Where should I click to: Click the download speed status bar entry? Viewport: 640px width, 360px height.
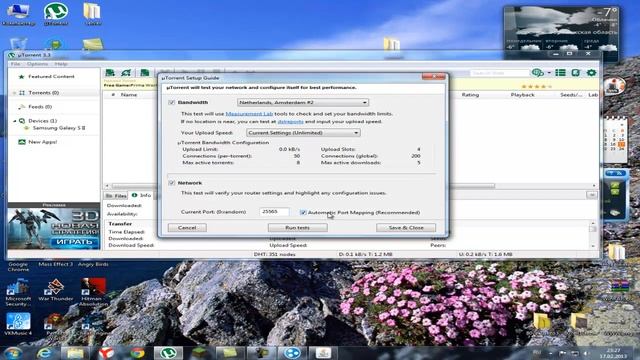tap(365, 254)
